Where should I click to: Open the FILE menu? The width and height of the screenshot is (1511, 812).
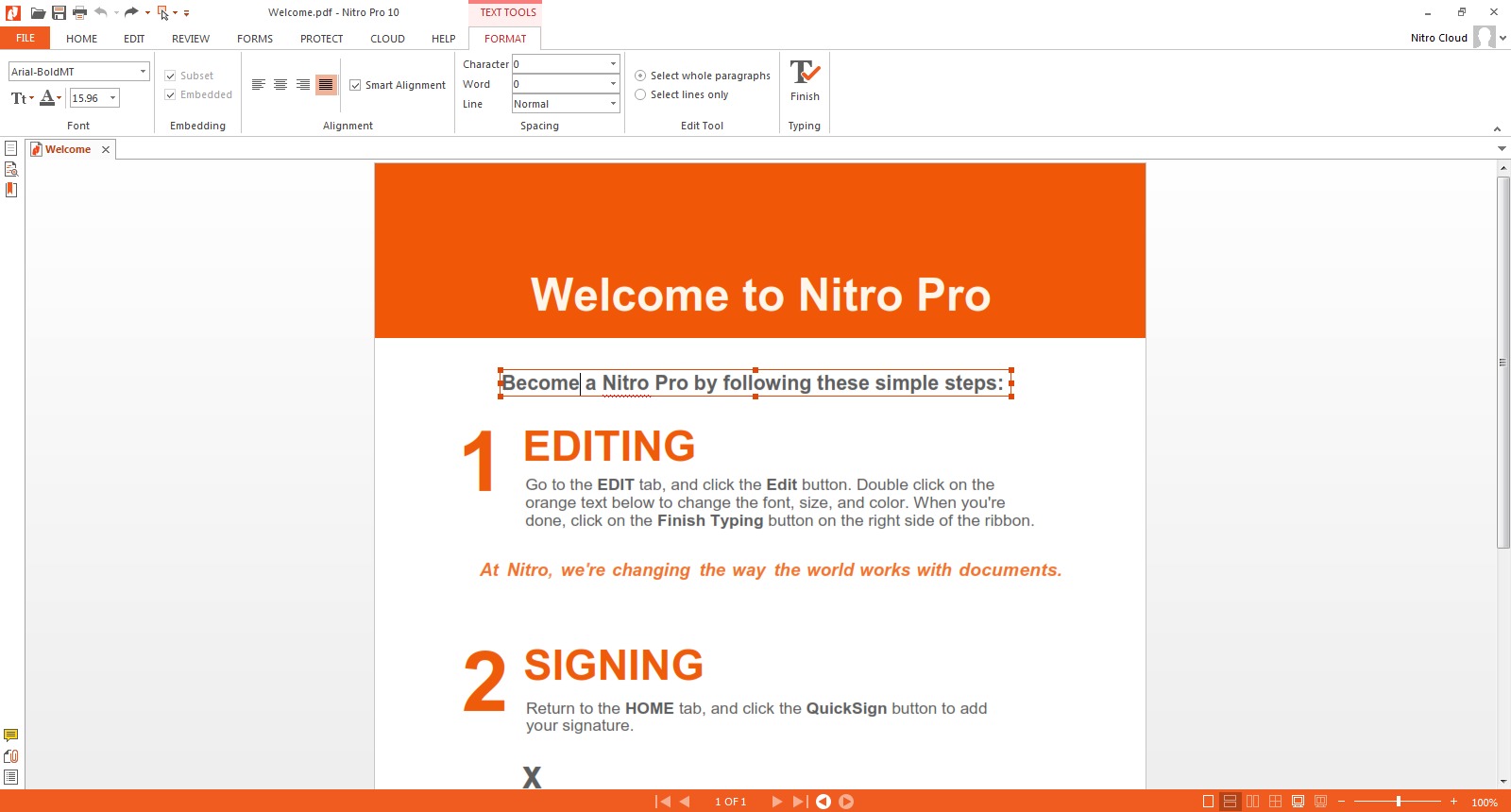pos(25,38)
